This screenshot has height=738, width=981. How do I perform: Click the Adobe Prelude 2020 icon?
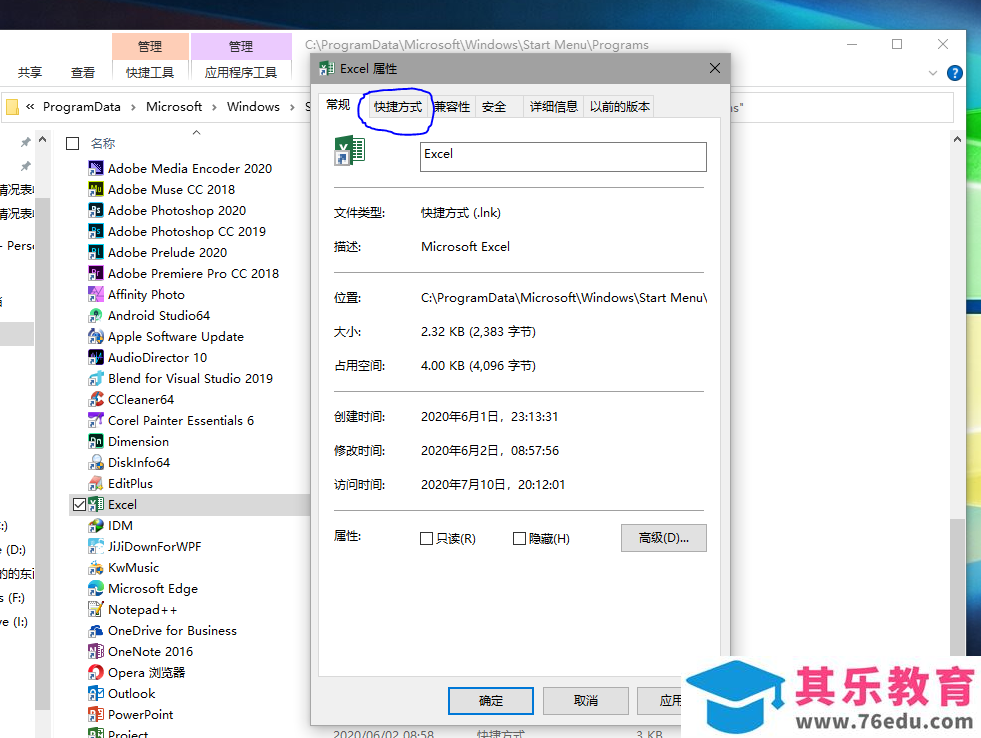click(96, 252)
